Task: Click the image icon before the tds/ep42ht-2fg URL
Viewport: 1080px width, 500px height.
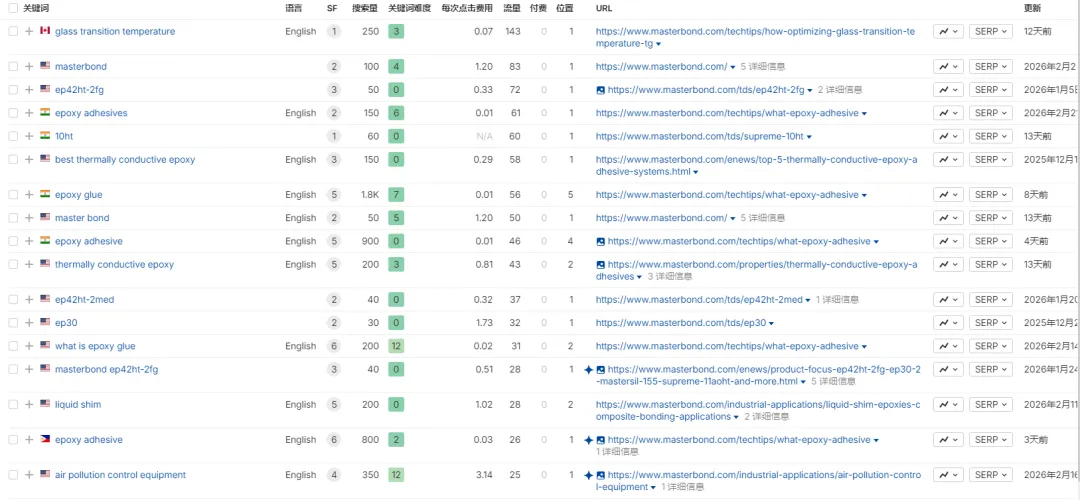Action: [x=601, y=90]
